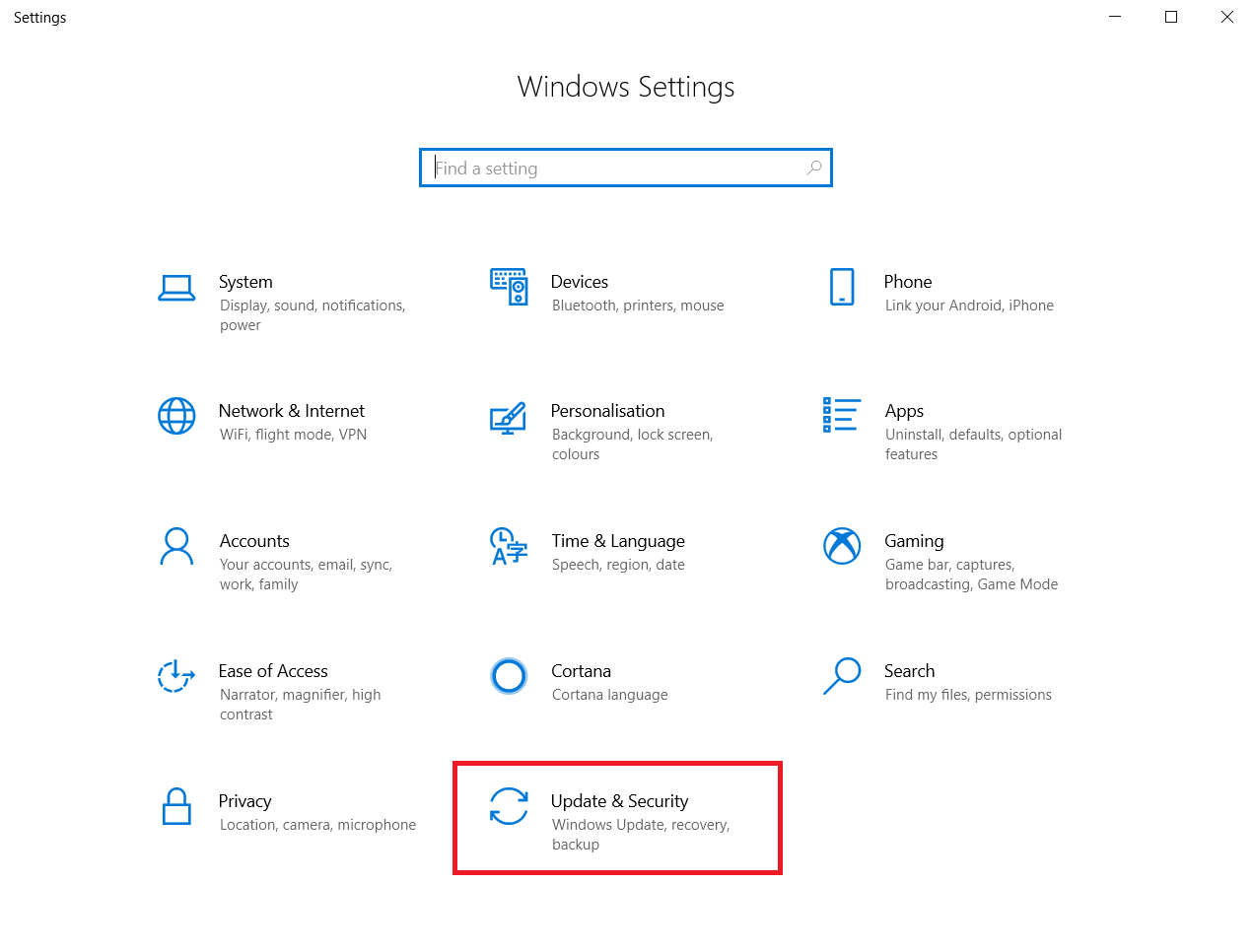Select the Update & Security arrows icon

click(x=509, y=806)
